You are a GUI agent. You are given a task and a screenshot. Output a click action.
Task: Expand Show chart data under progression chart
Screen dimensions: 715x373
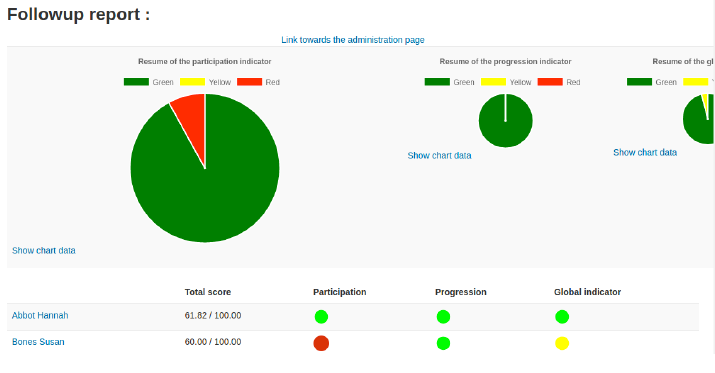[439, 155]
